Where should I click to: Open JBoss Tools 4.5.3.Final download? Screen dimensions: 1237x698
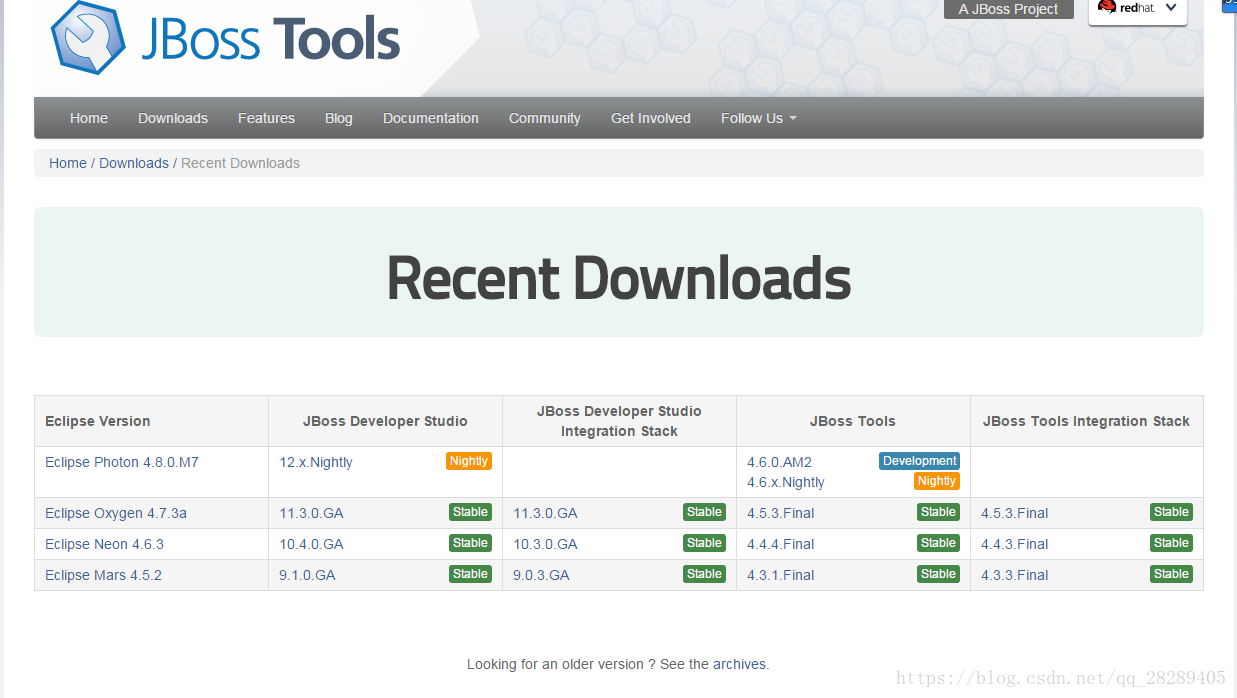coord(781,513)
